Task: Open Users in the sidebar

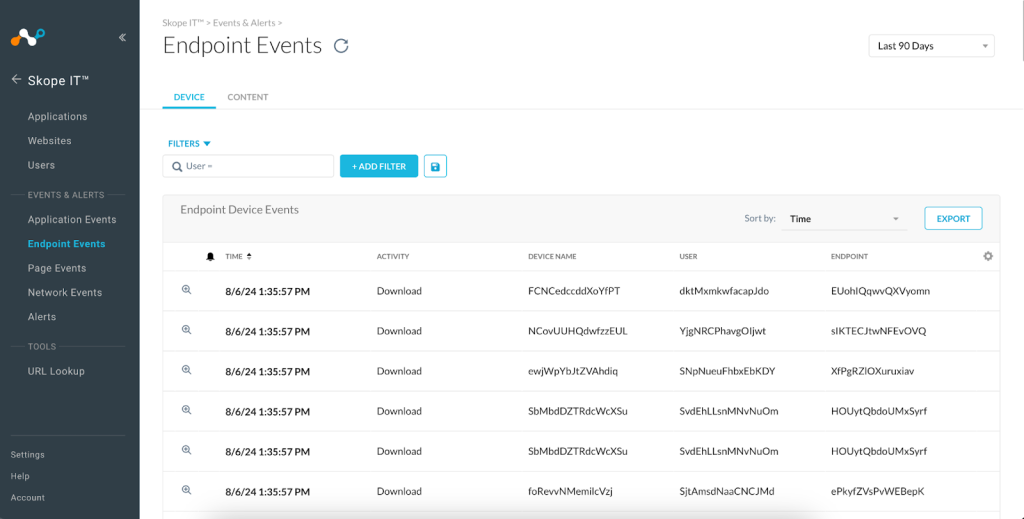Action: [41, 165]
